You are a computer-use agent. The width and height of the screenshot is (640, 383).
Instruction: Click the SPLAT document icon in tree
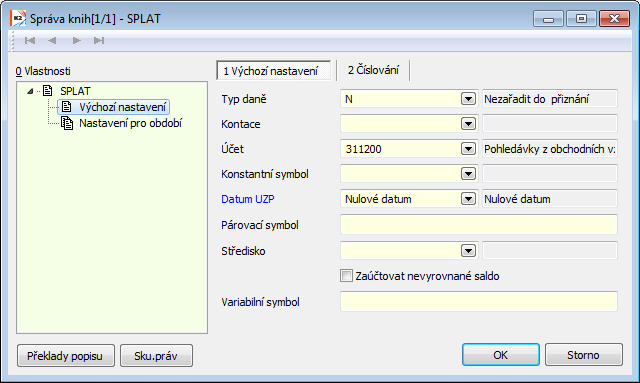48,91
